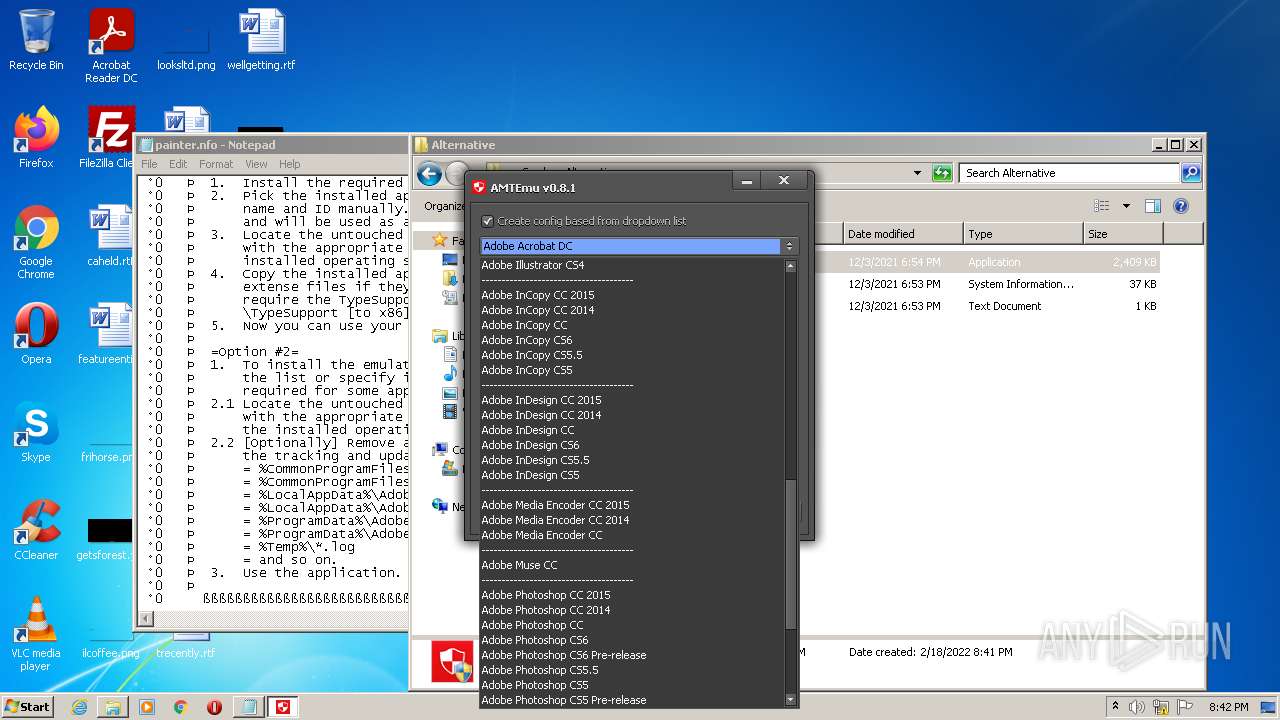Switch to Notepad taskbar button
This screenshot has height=720, width=1280.
coord(248,707)
